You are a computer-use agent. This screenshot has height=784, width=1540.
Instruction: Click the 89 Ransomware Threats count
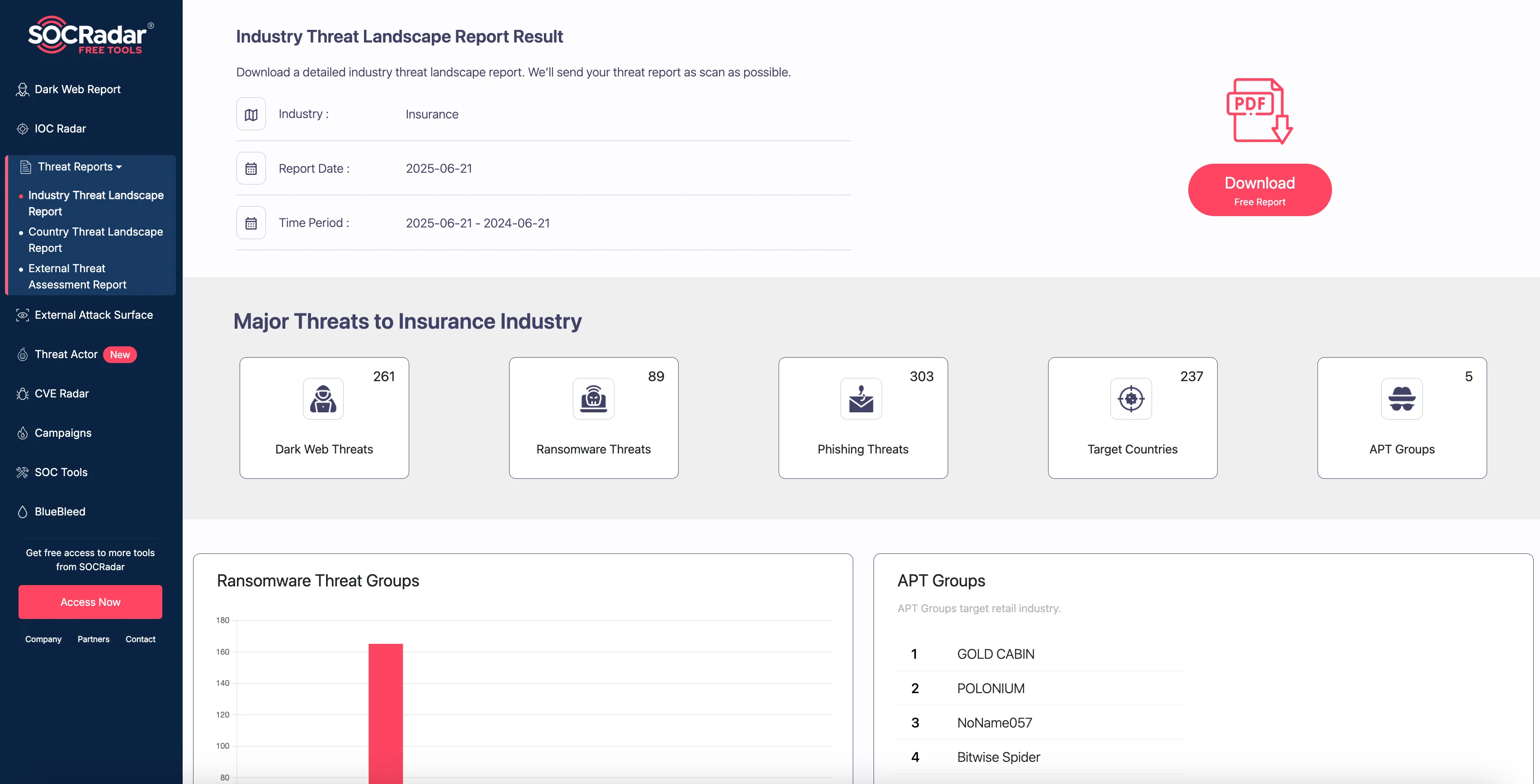point(656,377)
